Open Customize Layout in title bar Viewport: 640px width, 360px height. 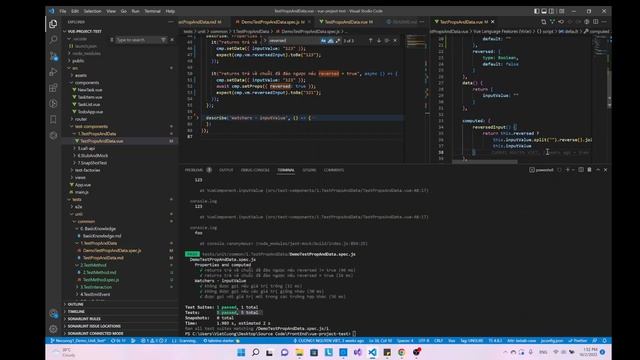pyautogui.click(x=562, y=11)
